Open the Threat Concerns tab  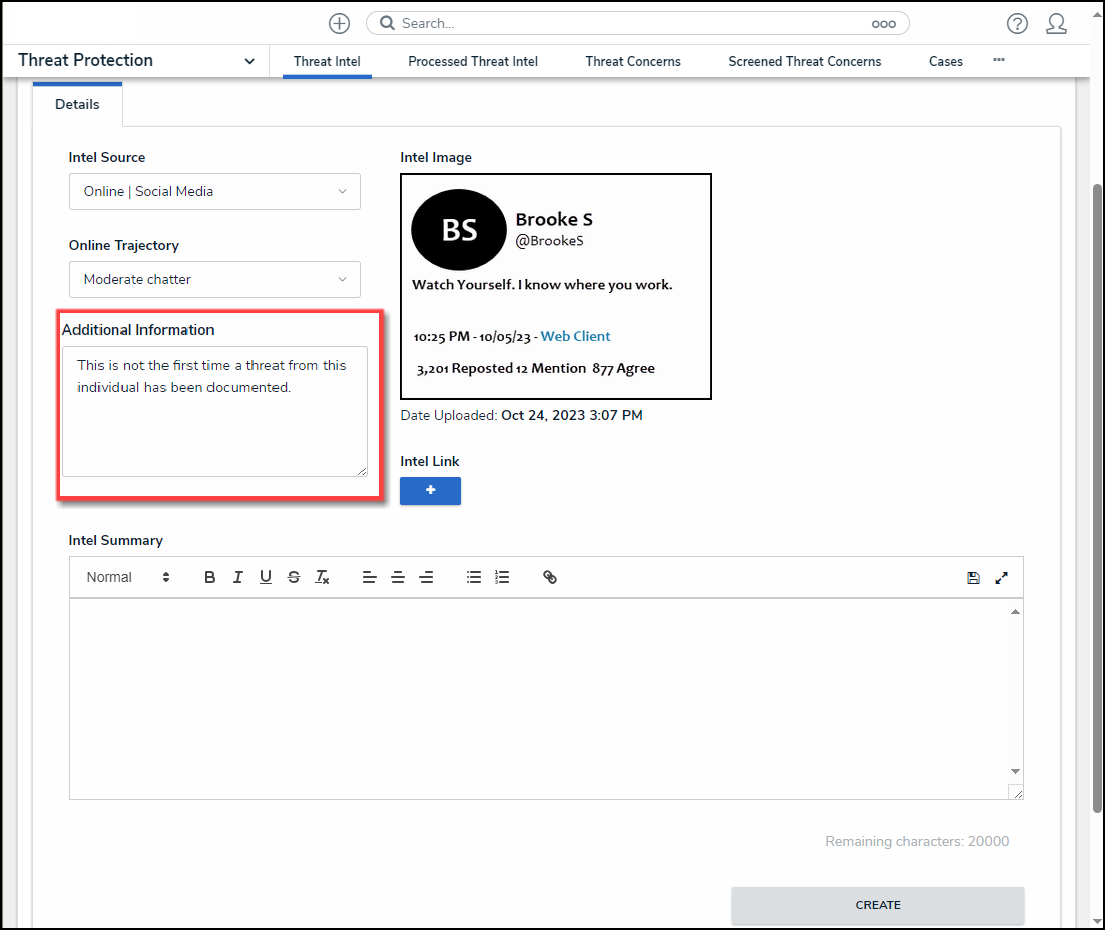pyautogui.click(x=633, y=61)
